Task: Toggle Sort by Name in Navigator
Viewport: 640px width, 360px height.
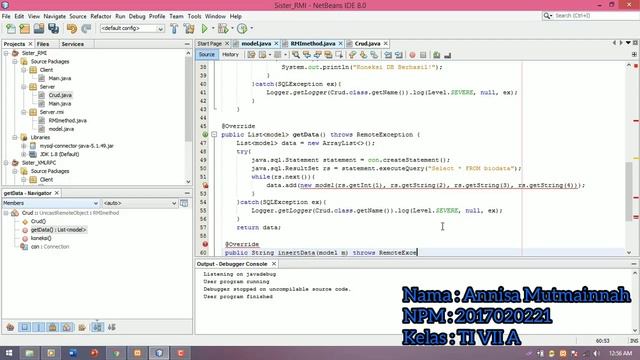Action: (97, 327)
